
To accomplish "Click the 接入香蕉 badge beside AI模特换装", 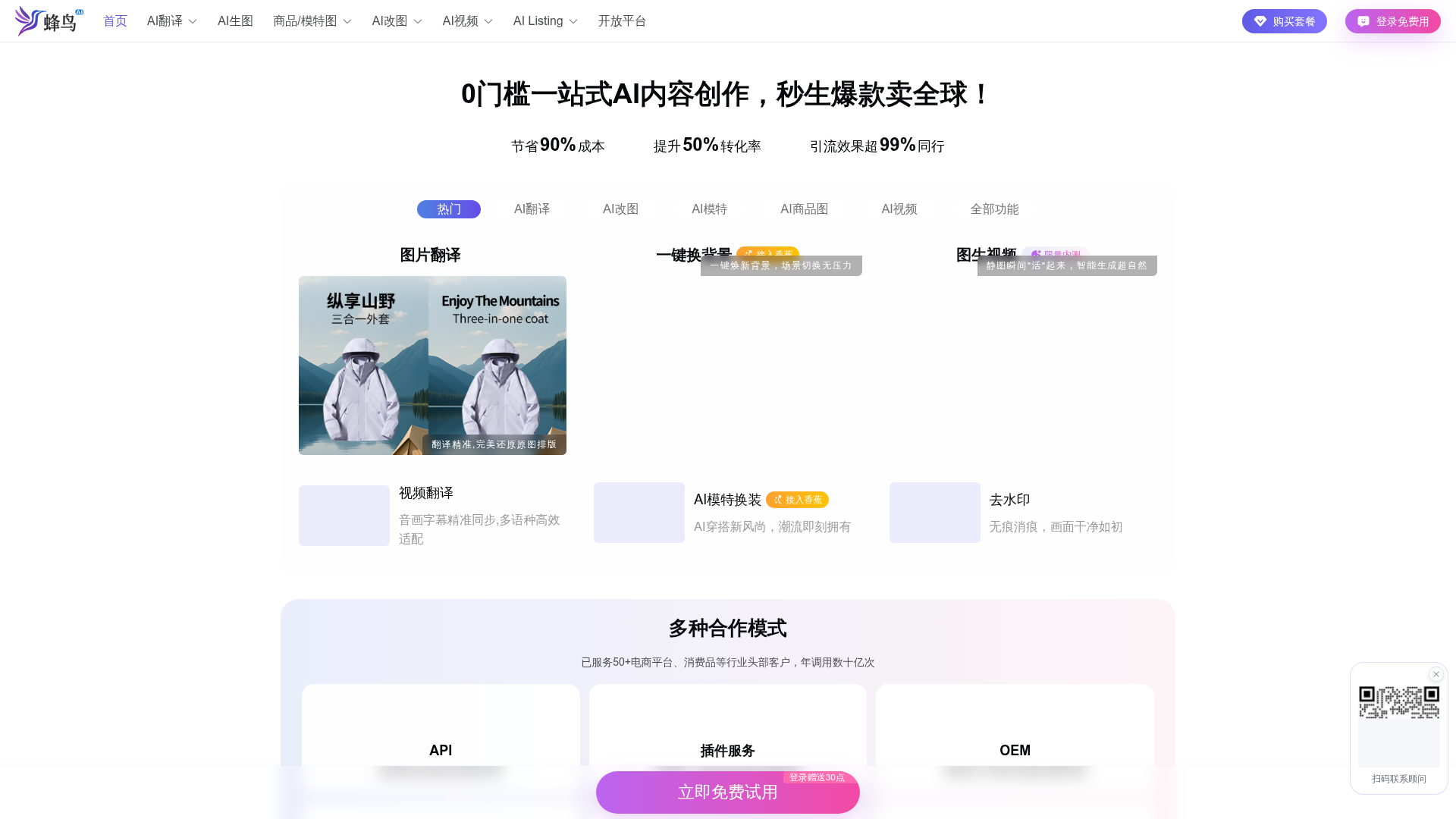I will tap(797, 500).
